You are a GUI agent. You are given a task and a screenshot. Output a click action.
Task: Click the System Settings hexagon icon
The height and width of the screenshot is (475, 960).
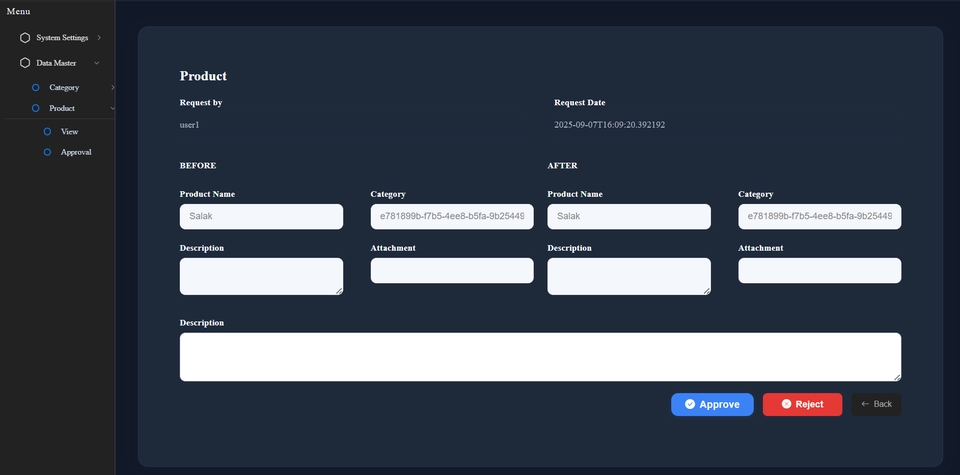coord(25,38)
